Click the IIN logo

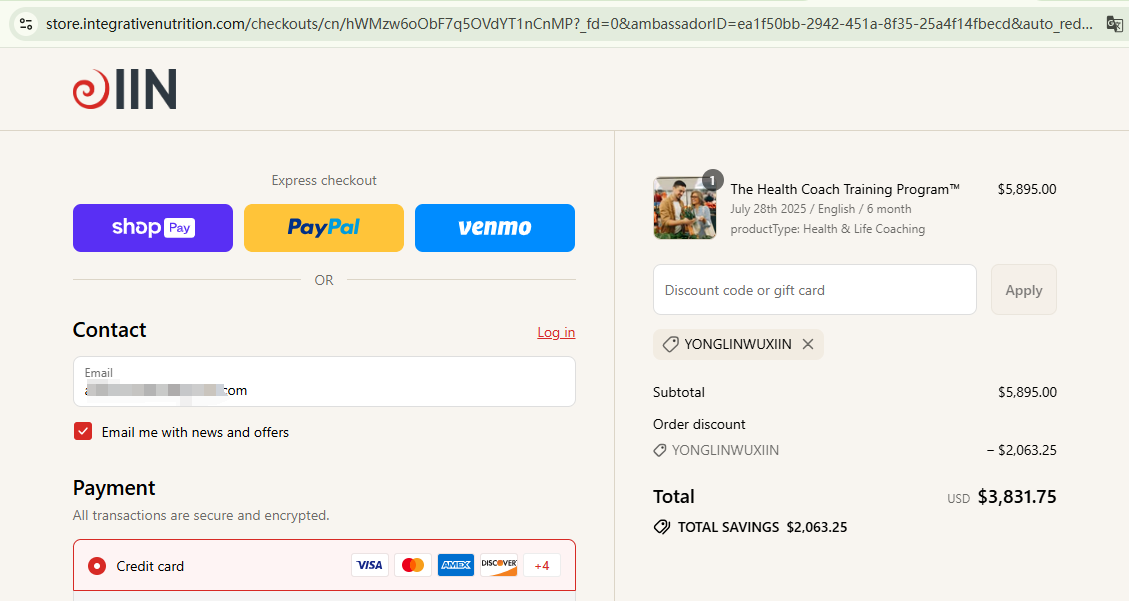click(125, 89)
